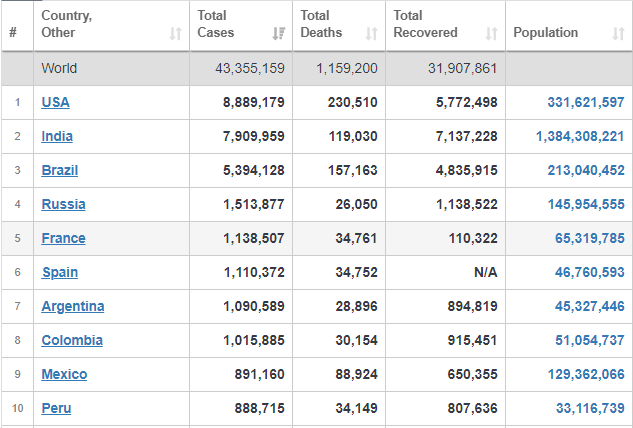Click the Population header label
Image resolution: width=633 pixels, height=428 pixels.
(545, 33)
